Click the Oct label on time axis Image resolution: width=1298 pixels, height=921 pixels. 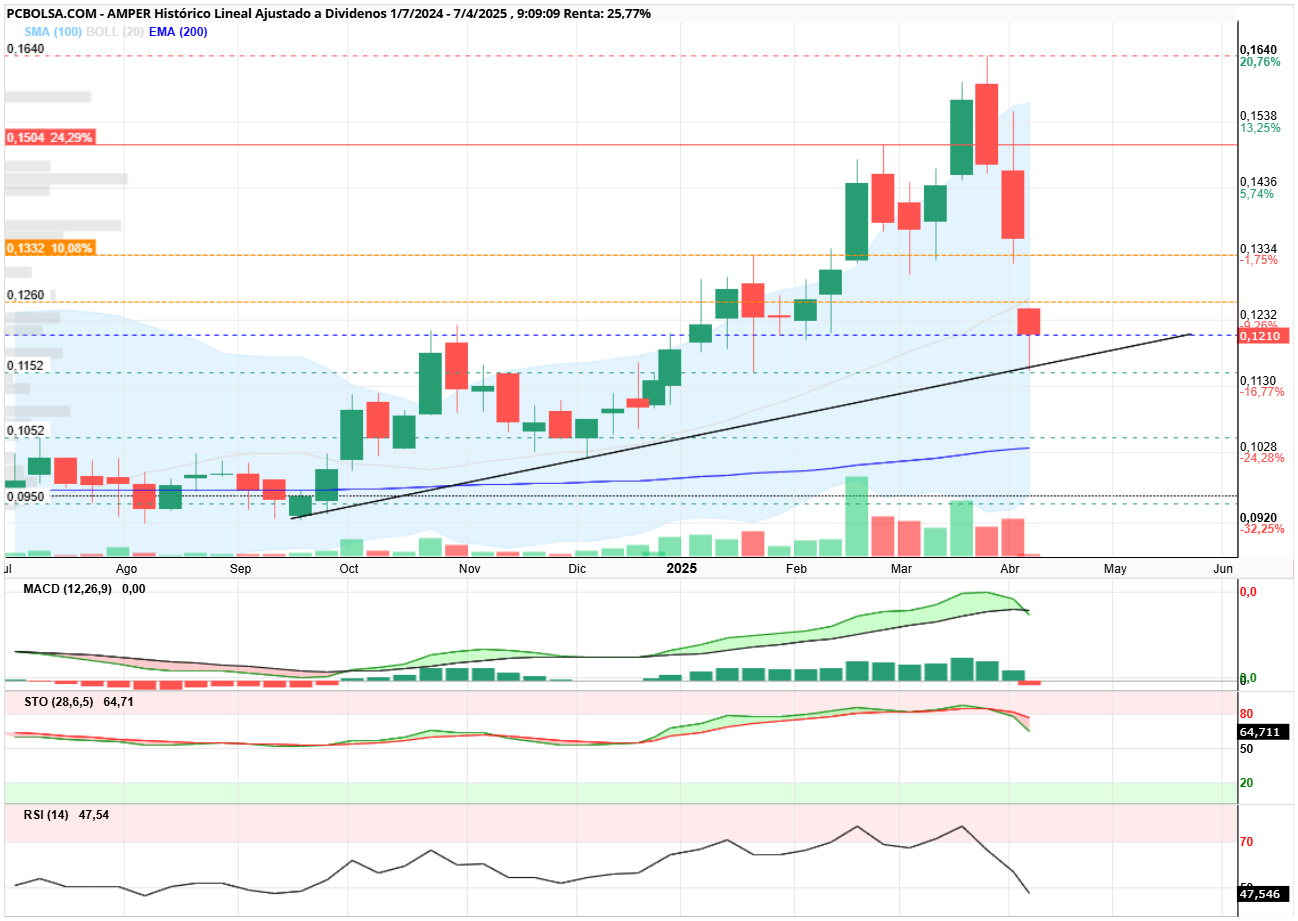(x=348, y=568)
